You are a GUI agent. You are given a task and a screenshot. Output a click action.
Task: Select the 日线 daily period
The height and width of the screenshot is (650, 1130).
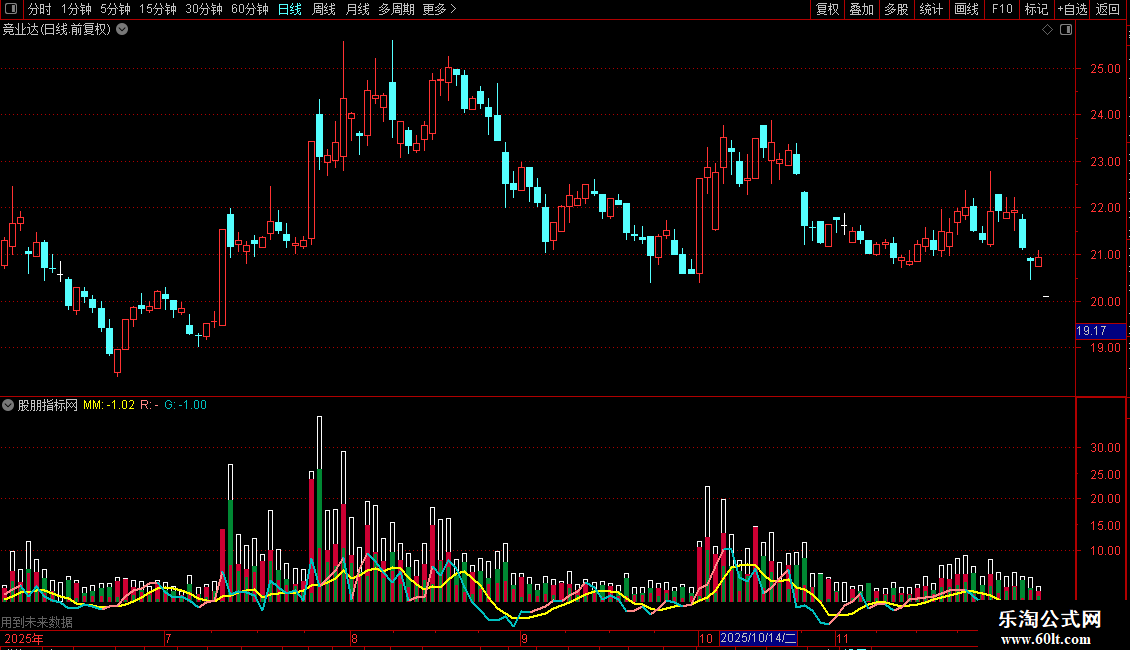[290, 9]
